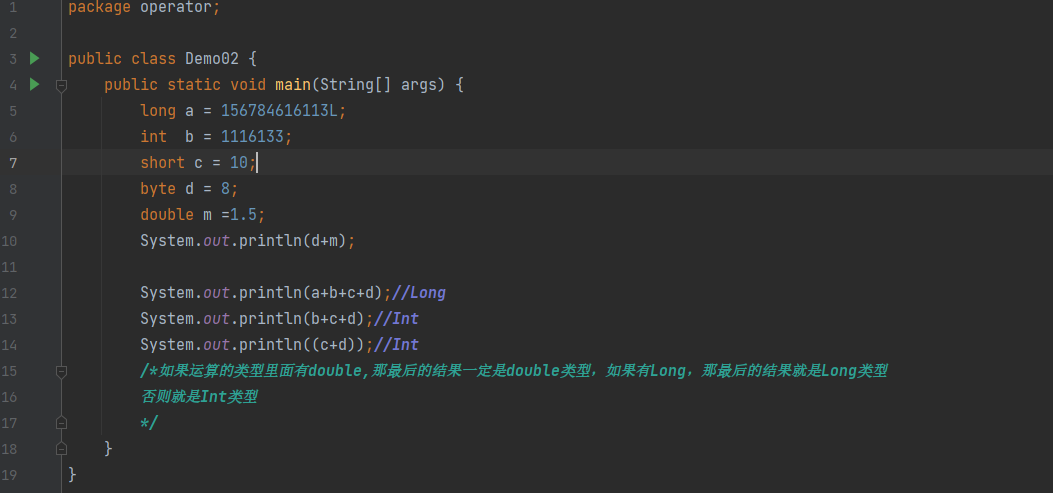This screenshot has width=1053, height=493.
Task: Click line number 12 in gutter
Action: tap(9, 293)
